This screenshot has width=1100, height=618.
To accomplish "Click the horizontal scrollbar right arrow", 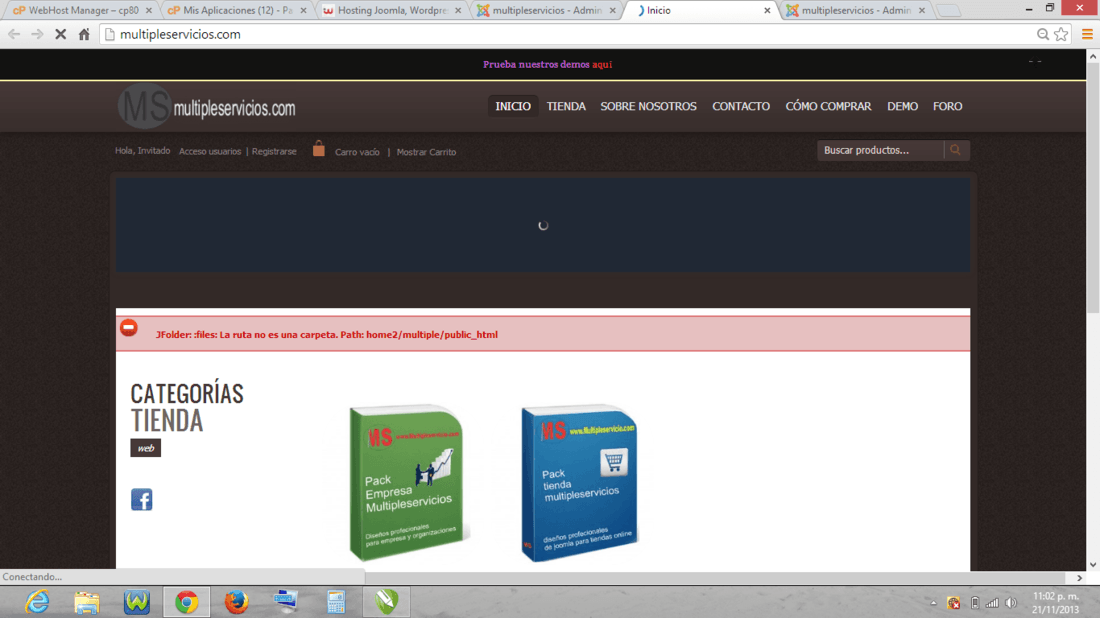I will [x=1080, y=578].
